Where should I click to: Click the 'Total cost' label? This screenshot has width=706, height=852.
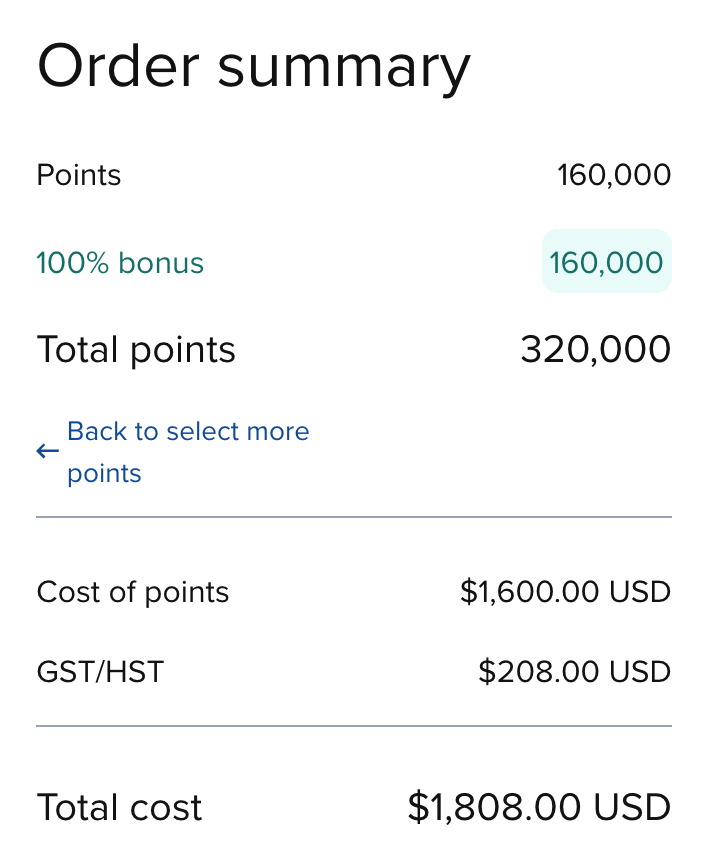(119, 807)
